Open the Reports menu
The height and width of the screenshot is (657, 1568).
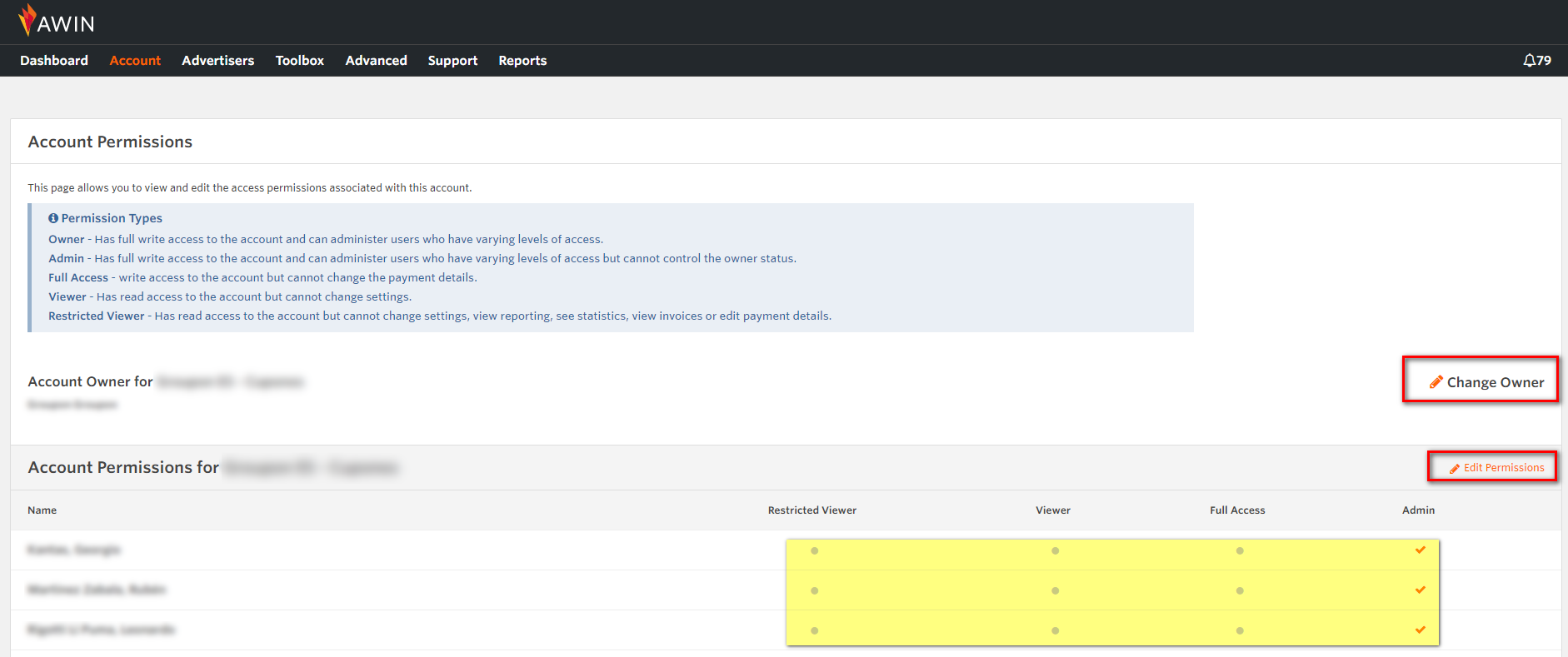pyautogui.click(x=522, y=61)
